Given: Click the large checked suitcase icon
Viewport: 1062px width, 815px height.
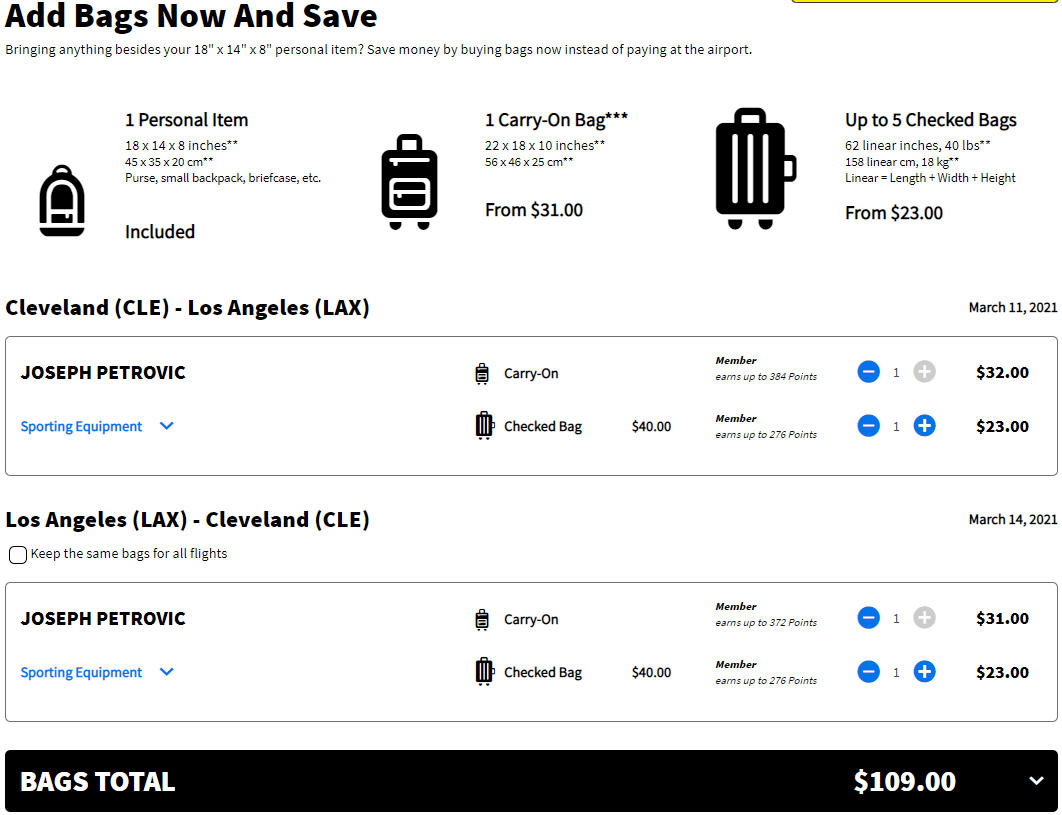Looking at the screenshot, I should (x=755, y=169).
